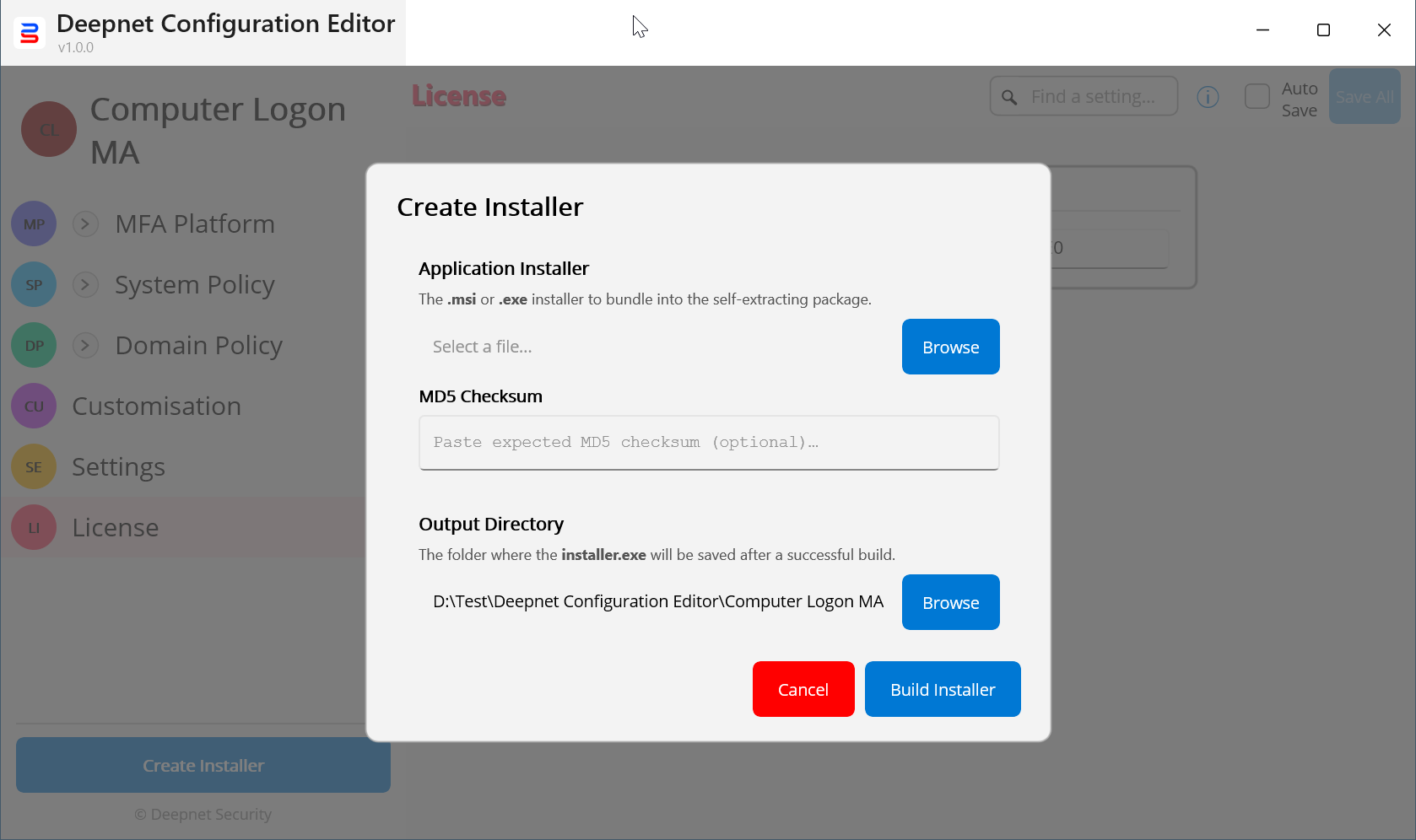Toggle the Auto Save checkbox
Viewport: 1416px width, 840px height.
pos(1257,96)
